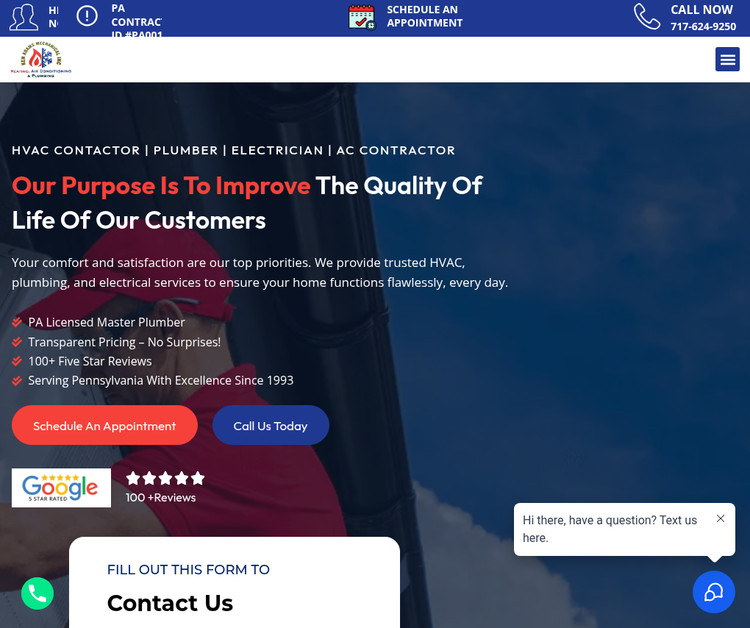Click the "Hi there, have a question?" message
750x628 pixels.
coord(609,529)
